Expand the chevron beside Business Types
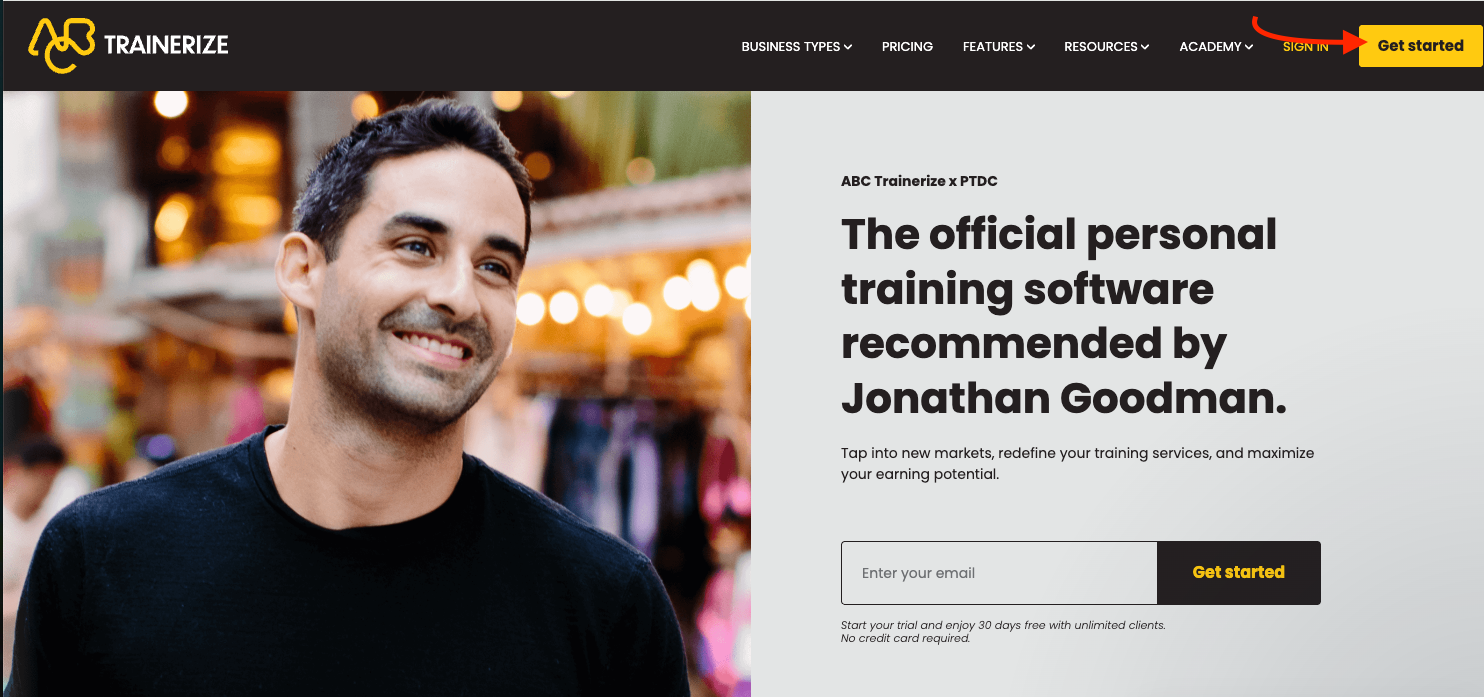Image resolution: width=1484 pixels, height=697 pixels. click(848, 47)
